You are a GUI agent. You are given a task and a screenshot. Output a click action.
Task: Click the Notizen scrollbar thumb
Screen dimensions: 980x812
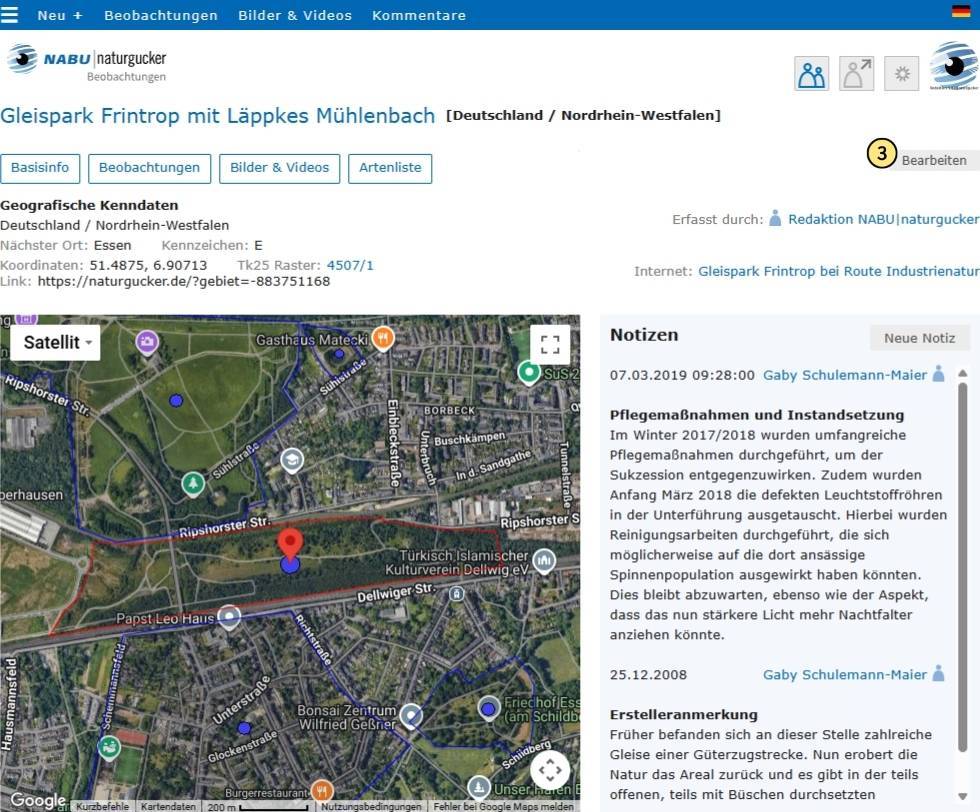(x=962, y=567)
